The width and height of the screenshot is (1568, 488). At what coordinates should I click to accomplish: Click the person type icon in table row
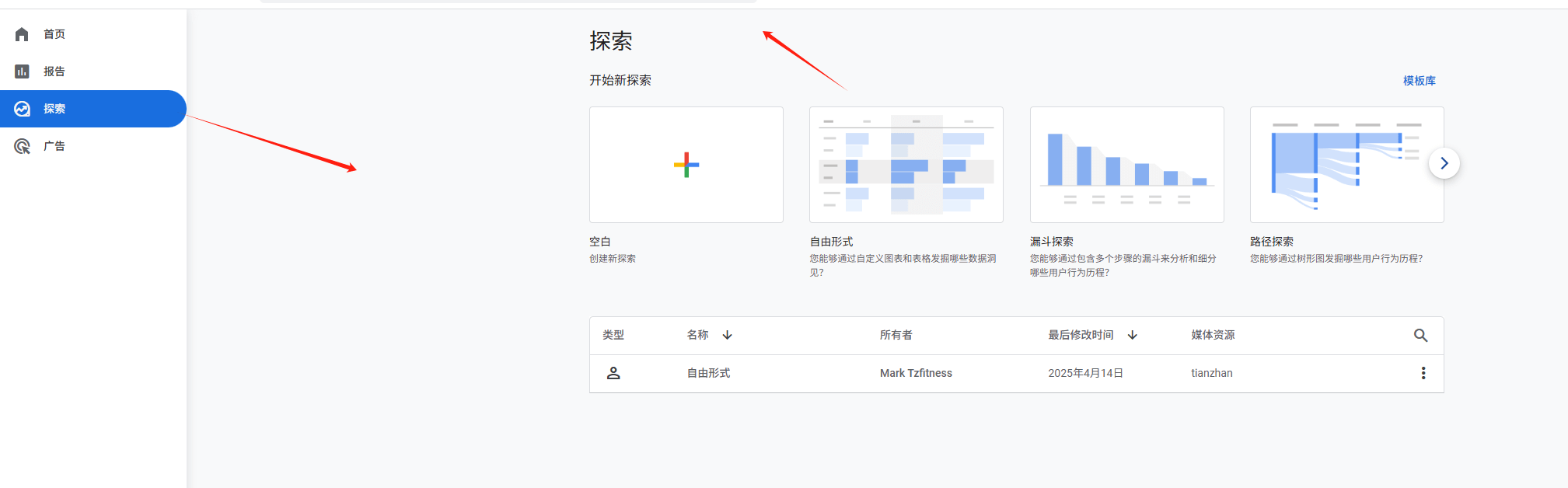tap(613, 373)
